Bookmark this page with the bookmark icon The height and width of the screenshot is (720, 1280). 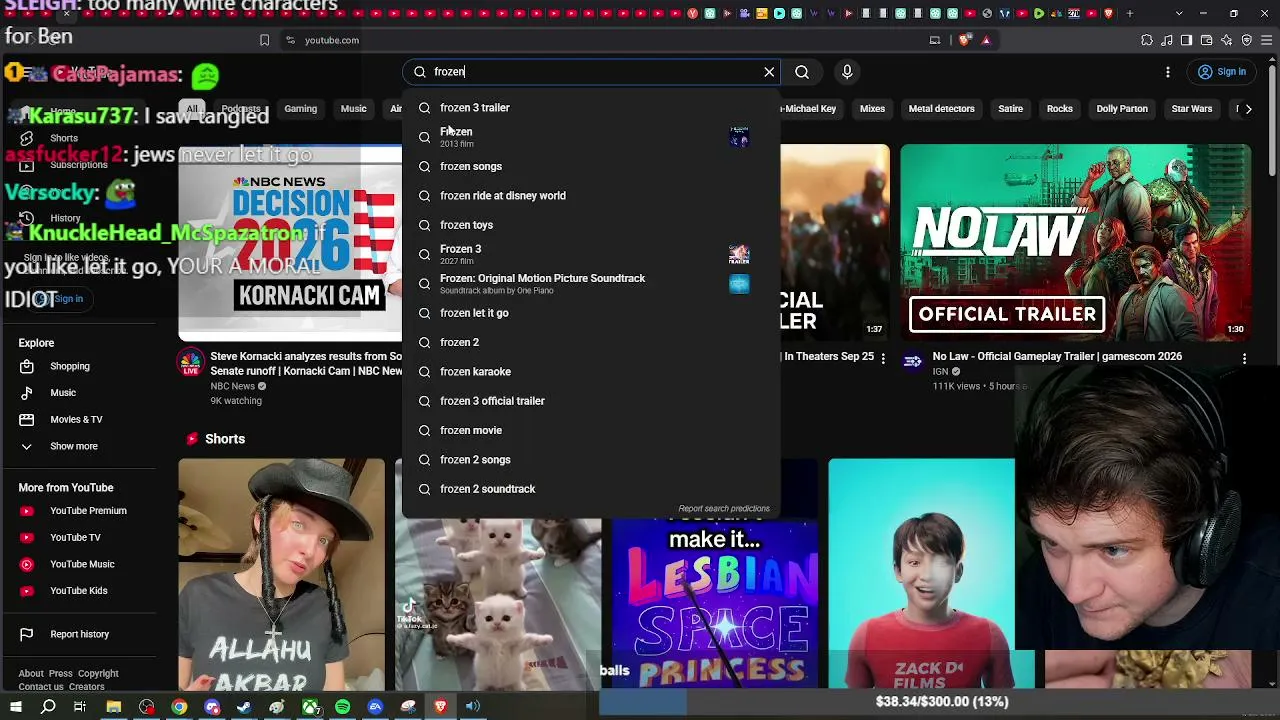tap(264, 40)
